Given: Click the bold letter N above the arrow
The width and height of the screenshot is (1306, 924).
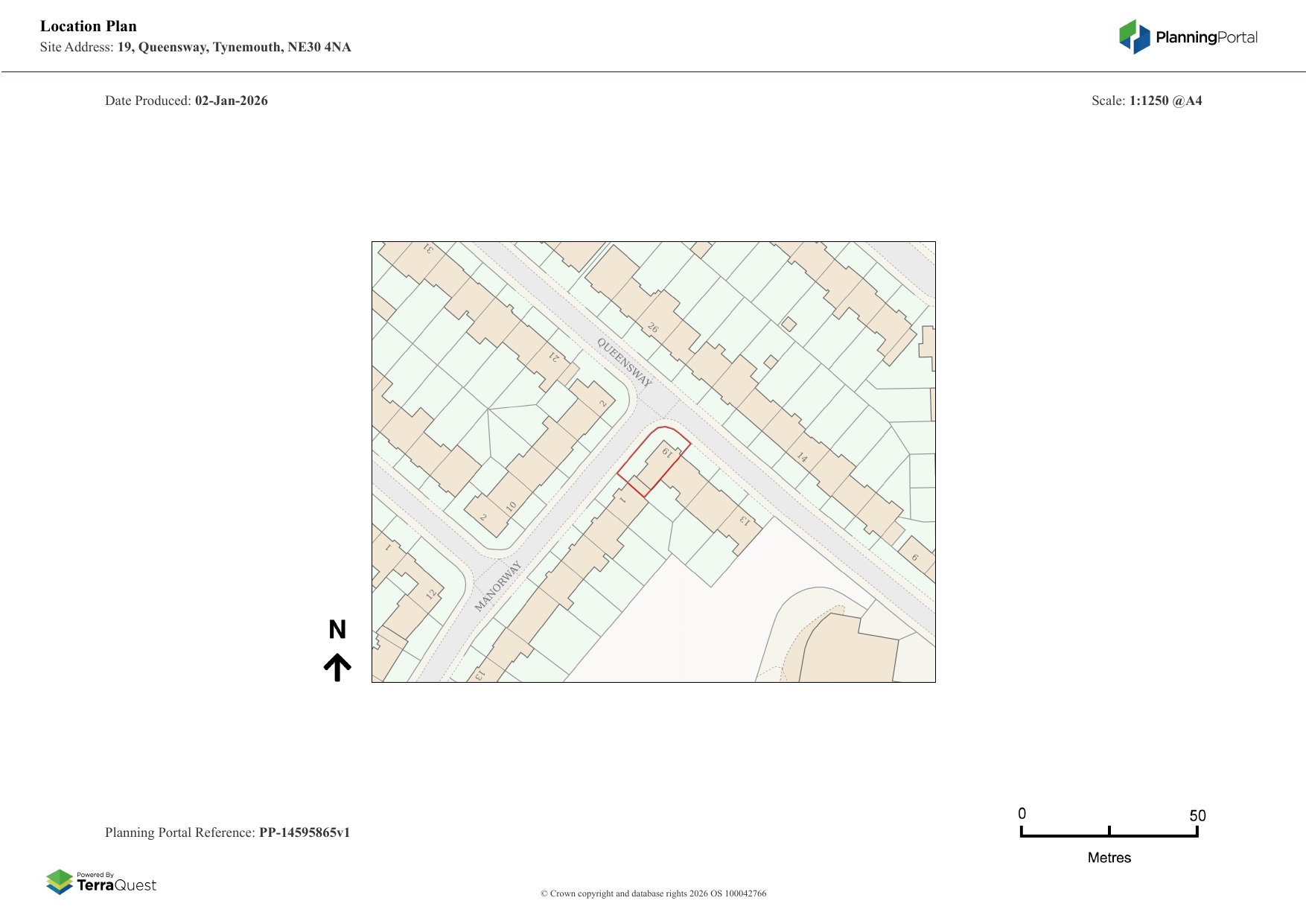Looking at the screenshot, I should click(337, 630).
